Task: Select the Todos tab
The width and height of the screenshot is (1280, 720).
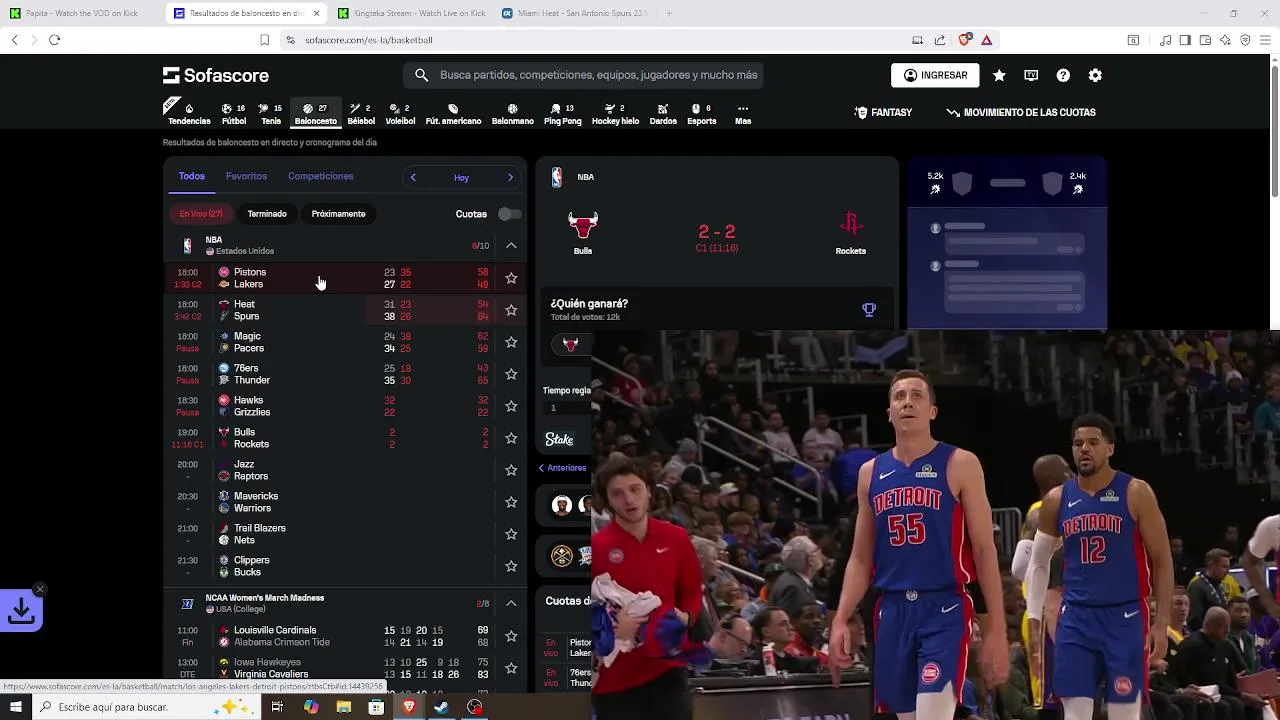Action: [x=191, y=176]
